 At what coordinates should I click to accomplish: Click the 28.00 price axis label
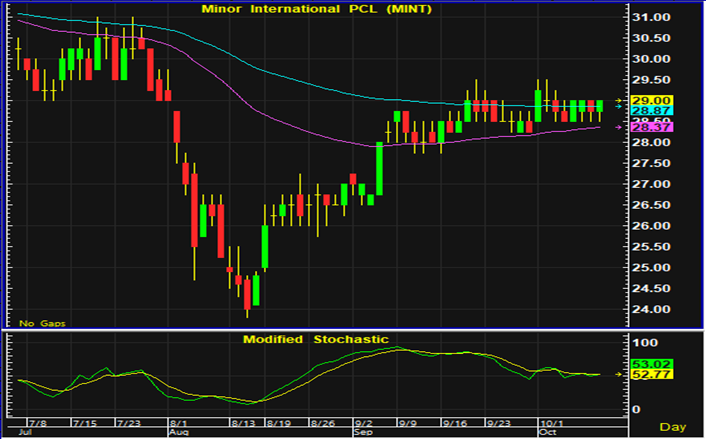(x=651, y=143)
